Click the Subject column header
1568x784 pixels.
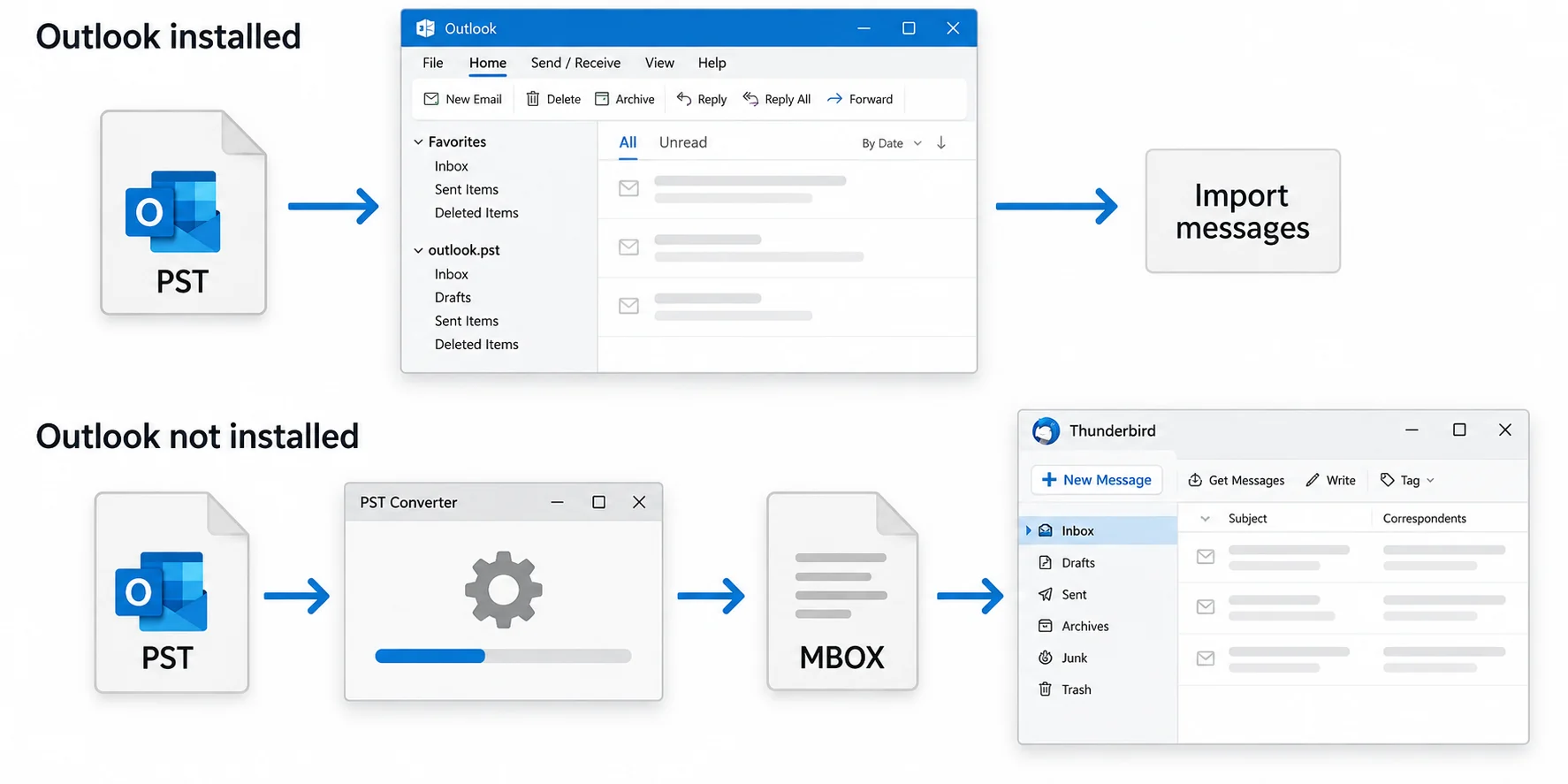click(1247, 519)
